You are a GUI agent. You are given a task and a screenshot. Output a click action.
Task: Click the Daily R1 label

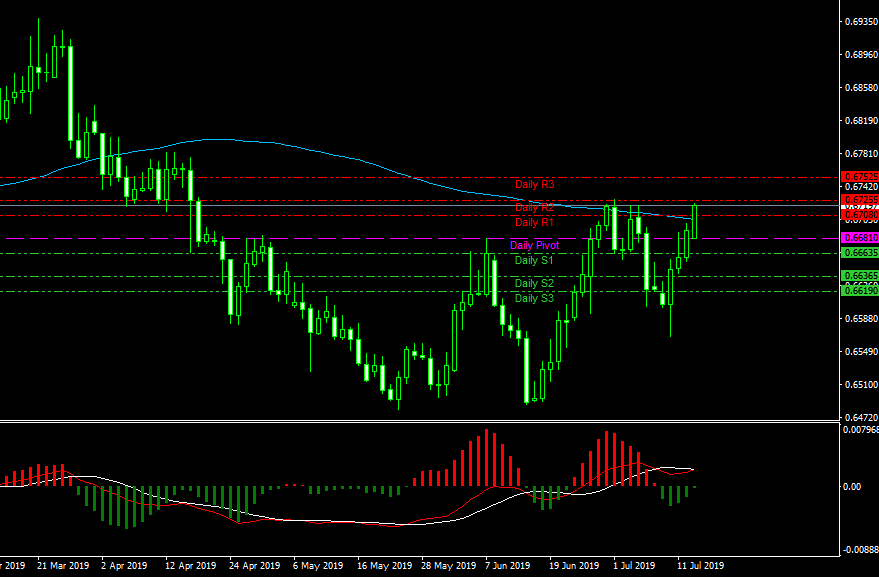pyautogui.click(x=534, y=223)
